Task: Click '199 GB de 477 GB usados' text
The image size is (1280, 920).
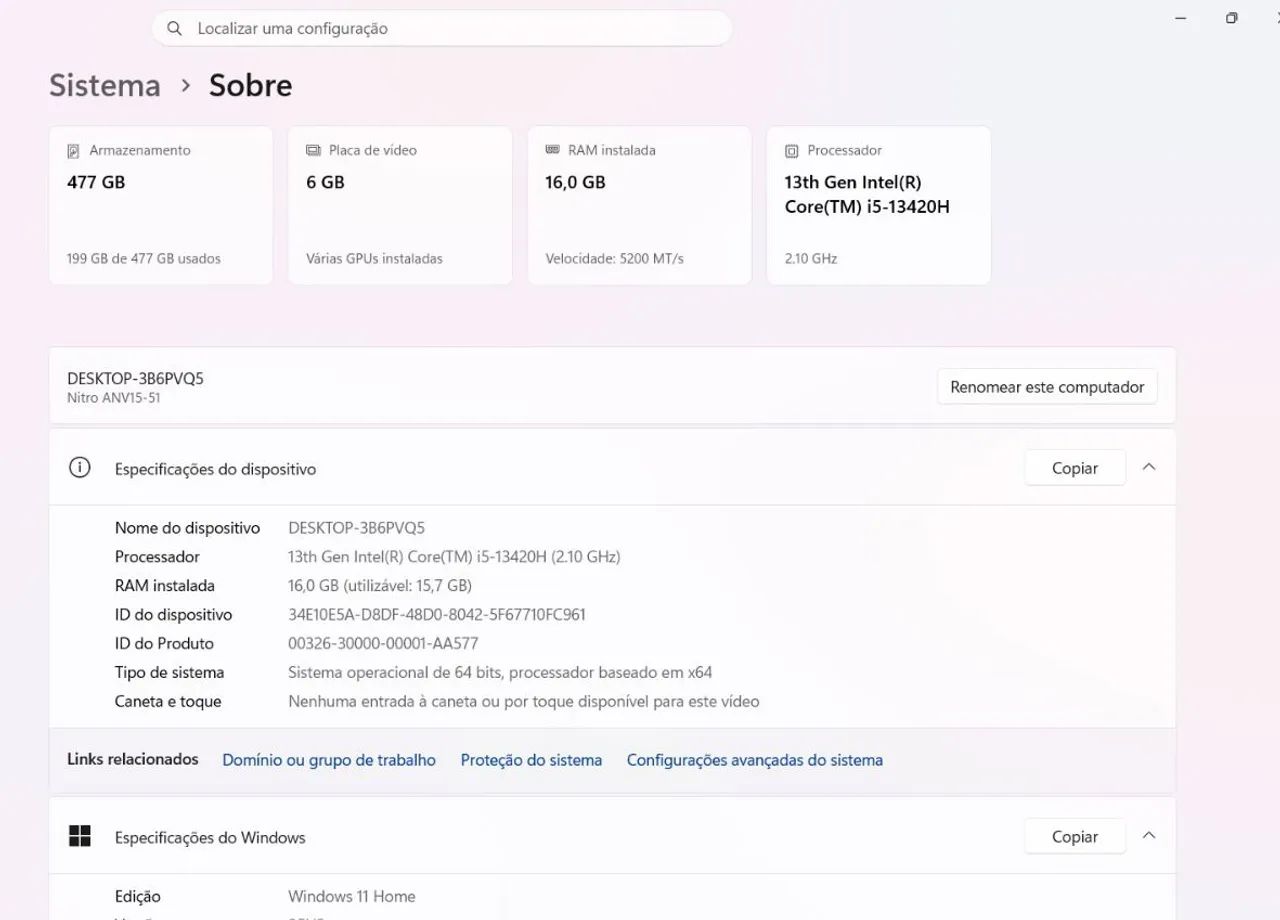Action: (144, 259)
